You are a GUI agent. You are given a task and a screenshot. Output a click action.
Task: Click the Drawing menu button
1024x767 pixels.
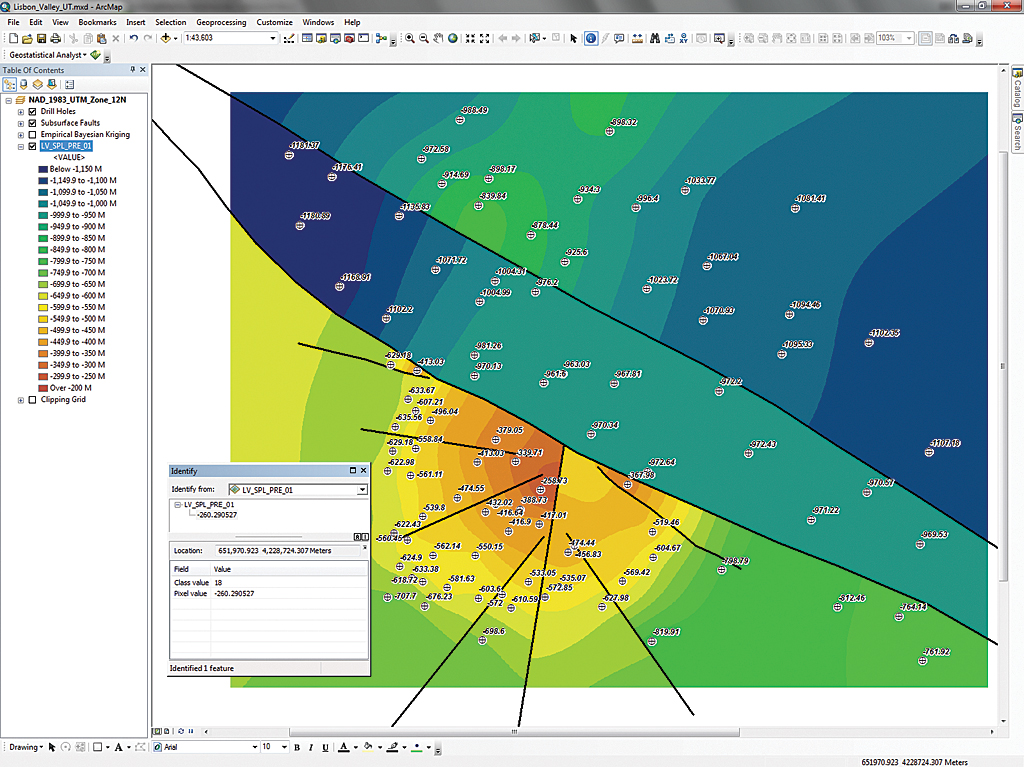25,747
